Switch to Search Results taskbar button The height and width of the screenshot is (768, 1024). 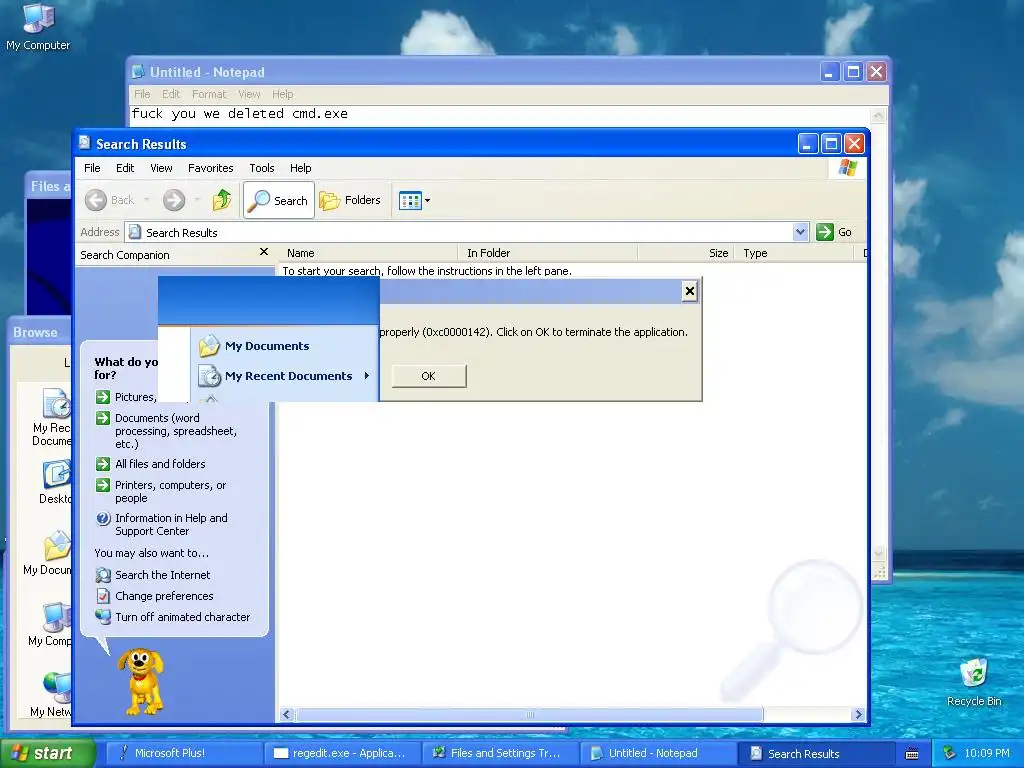point(816,753)
